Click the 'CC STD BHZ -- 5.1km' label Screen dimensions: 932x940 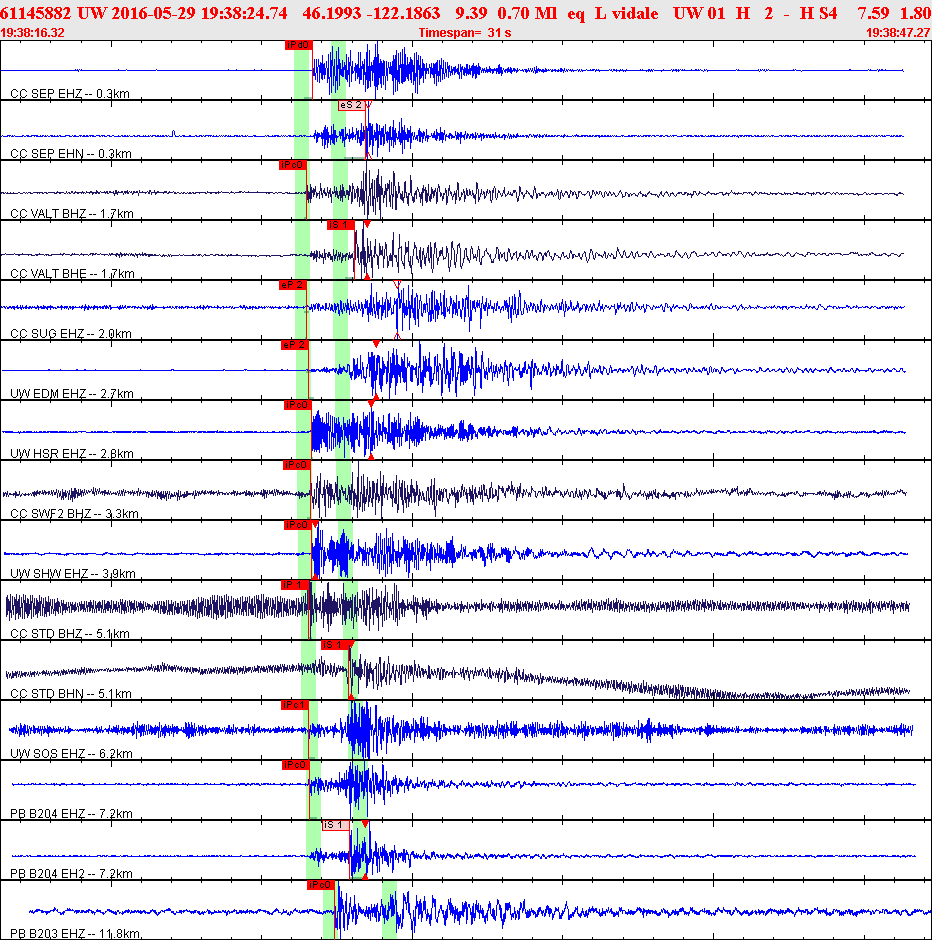pos(70,634)
